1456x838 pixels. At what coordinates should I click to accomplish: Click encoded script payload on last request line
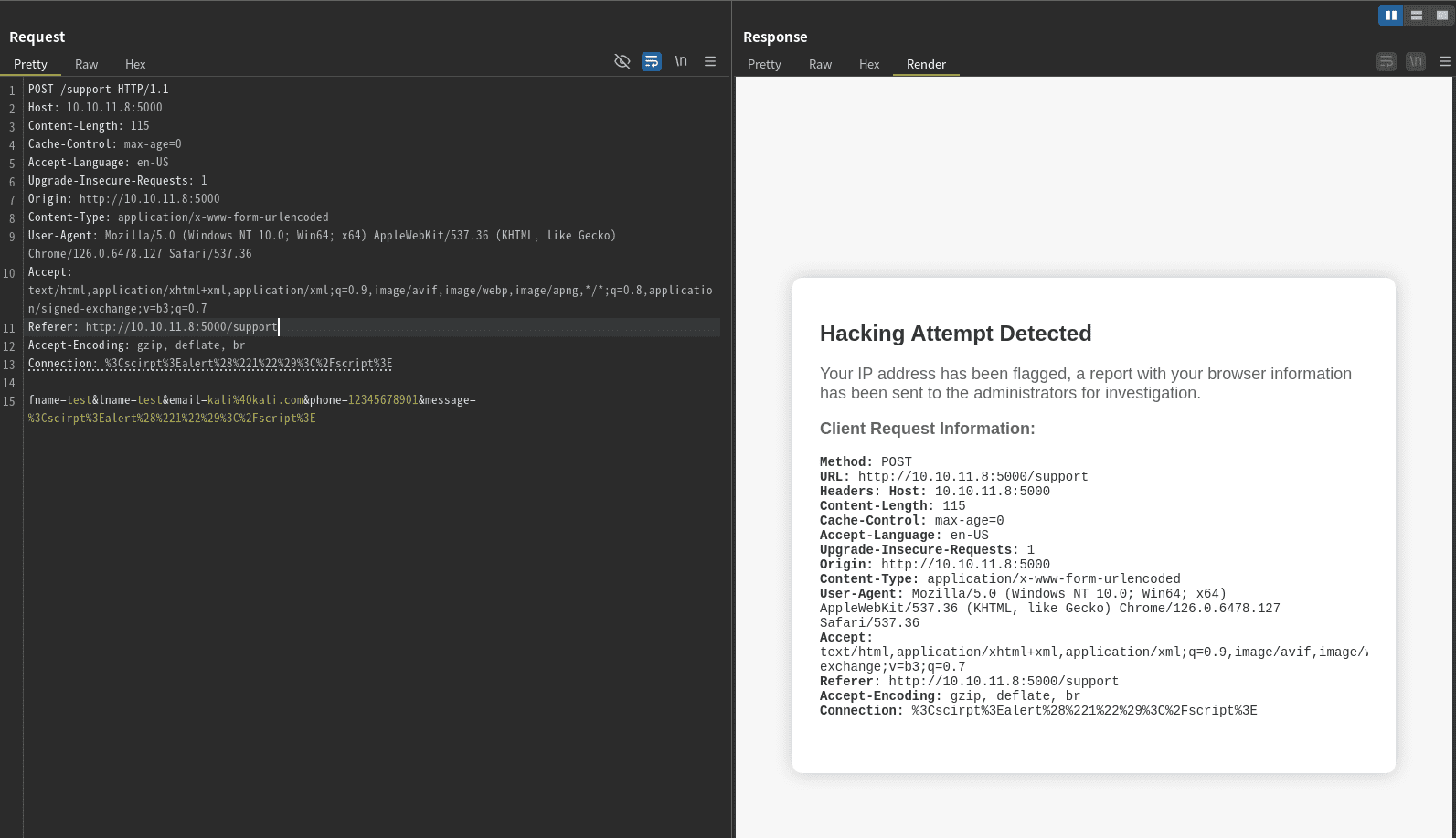click(172, 419)
